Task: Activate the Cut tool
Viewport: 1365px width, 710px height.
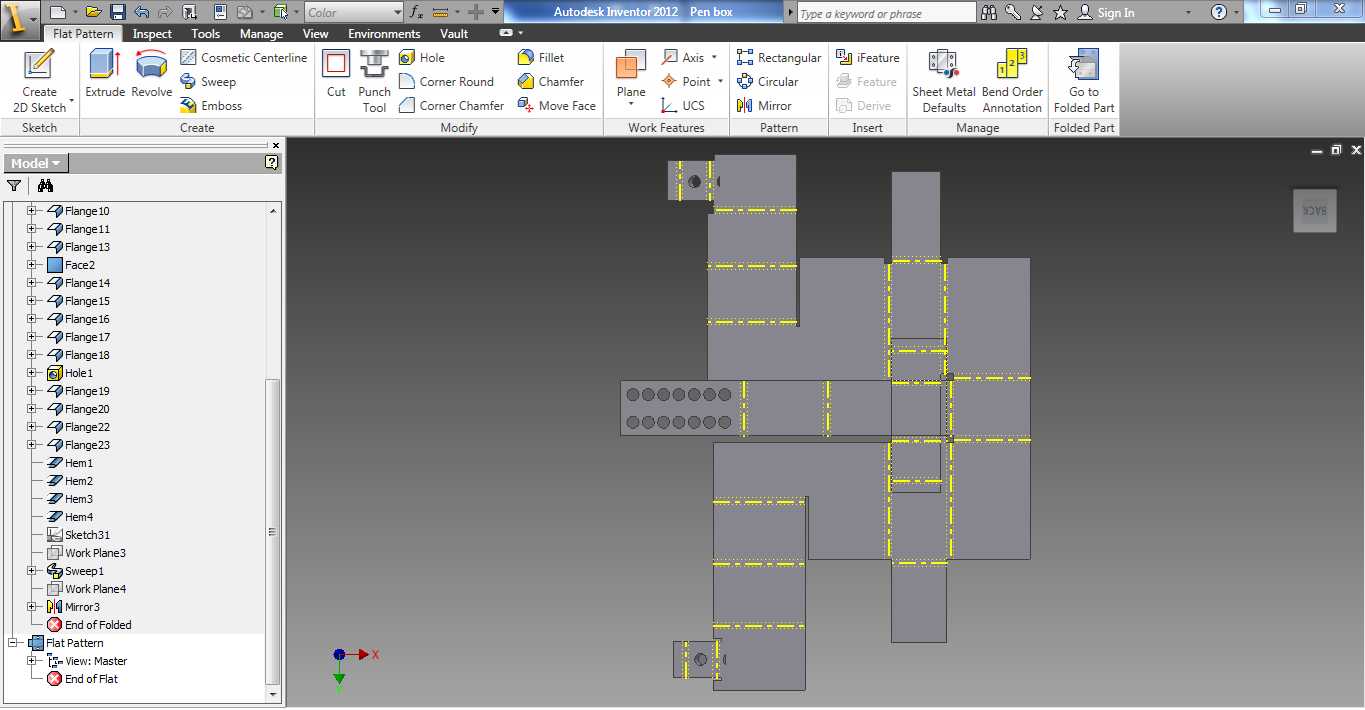Action: [336, 74]
